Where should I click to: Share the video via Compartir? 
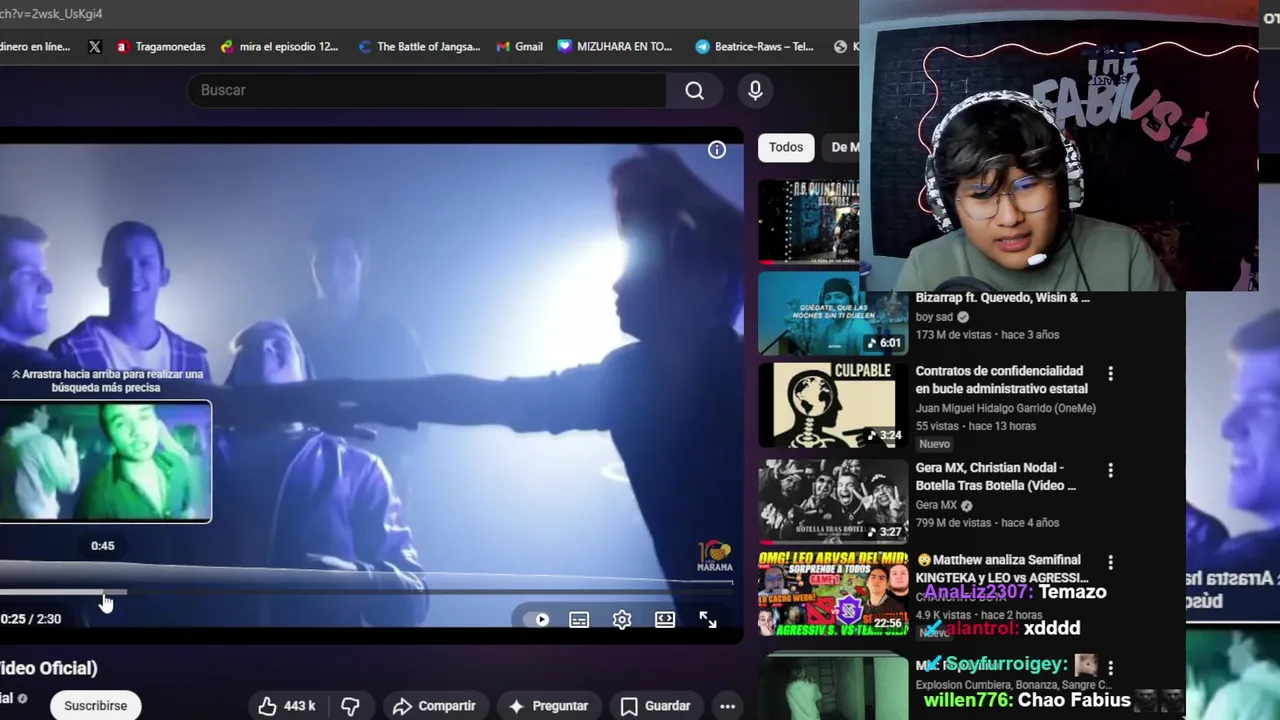434,706
